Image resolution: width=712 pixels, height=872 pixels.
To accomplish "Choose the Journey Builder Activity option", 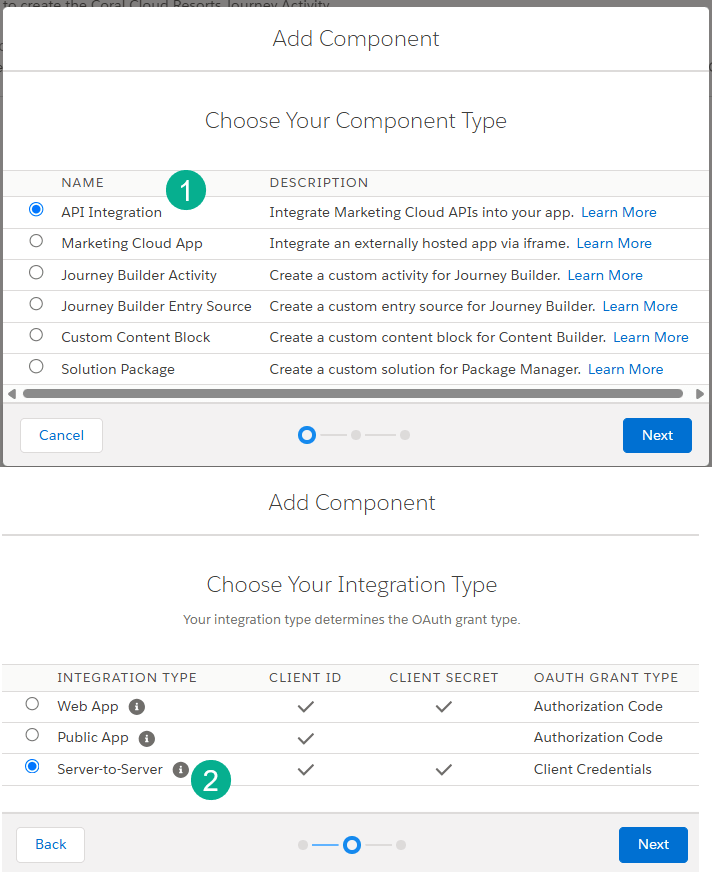I will [36, 272].
